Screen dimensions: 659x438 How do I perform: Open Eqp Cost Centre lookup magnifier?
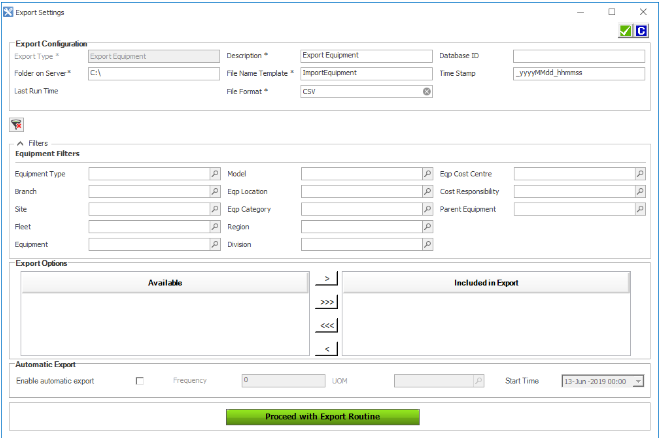click(640, 174)
